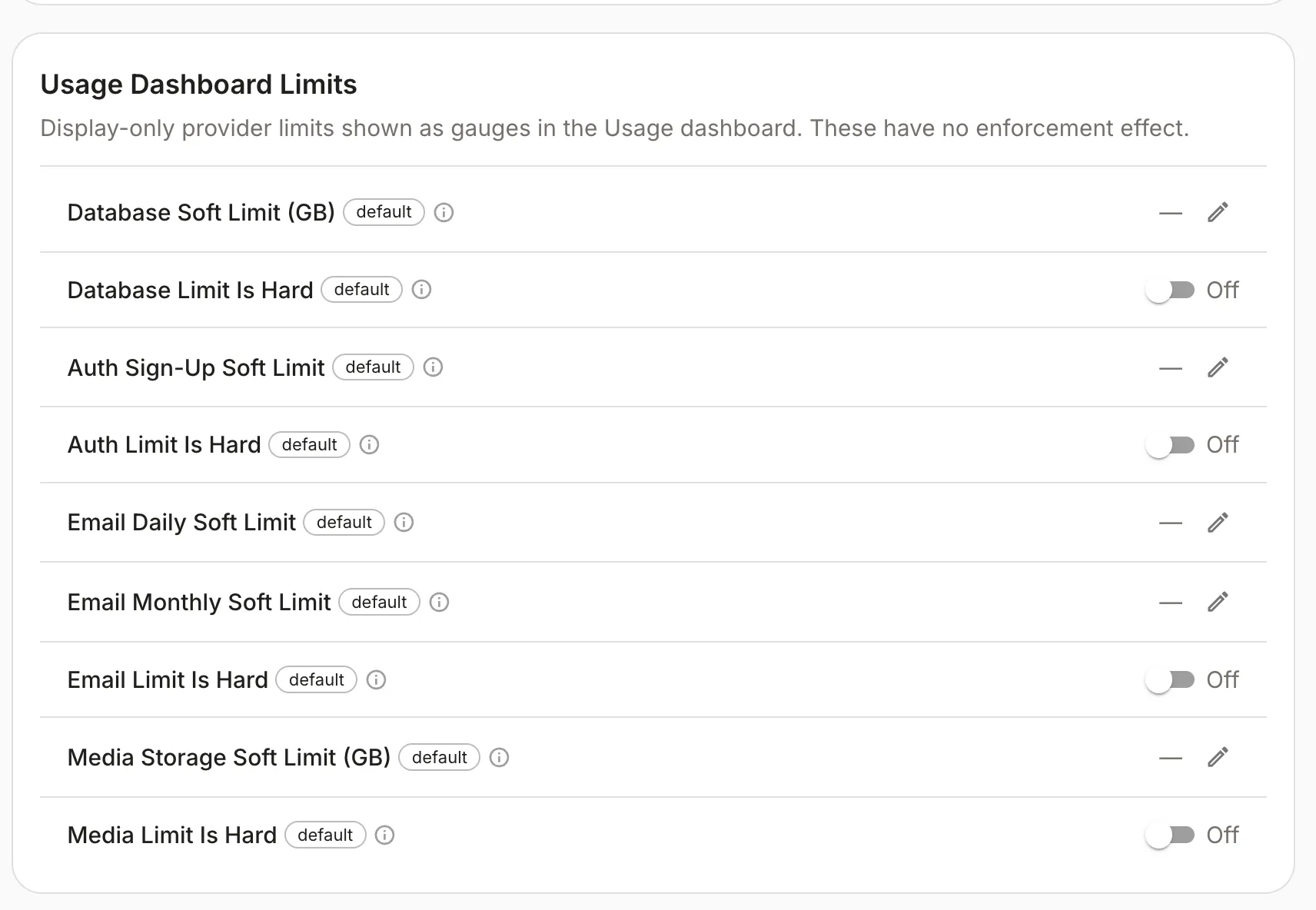Image resolution: width=1316 pixels, height=910 pixels.
Task: Show info for Media Limit Is Hard
Action: click(x=384, y=835)
